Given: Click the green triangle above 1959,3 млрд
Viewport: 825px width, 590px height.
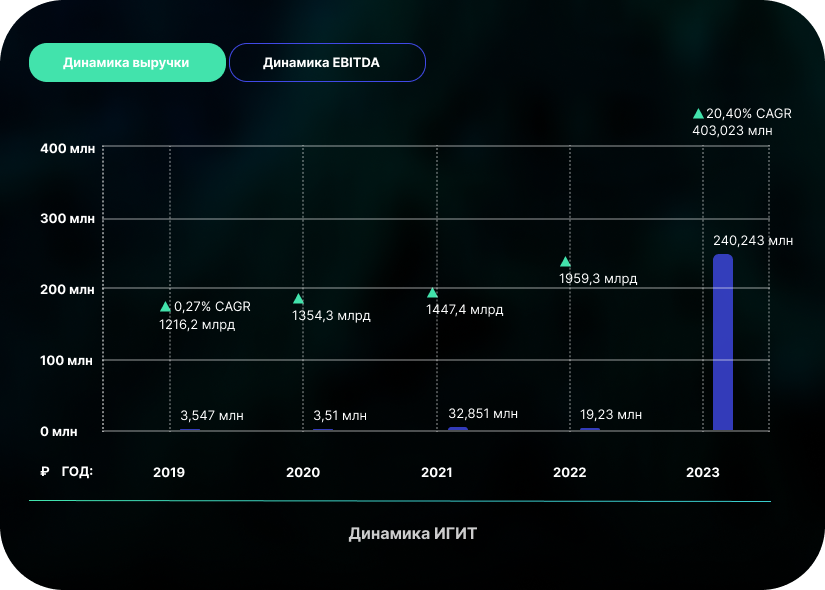Looking at the screenshot, I should [565, 262].
